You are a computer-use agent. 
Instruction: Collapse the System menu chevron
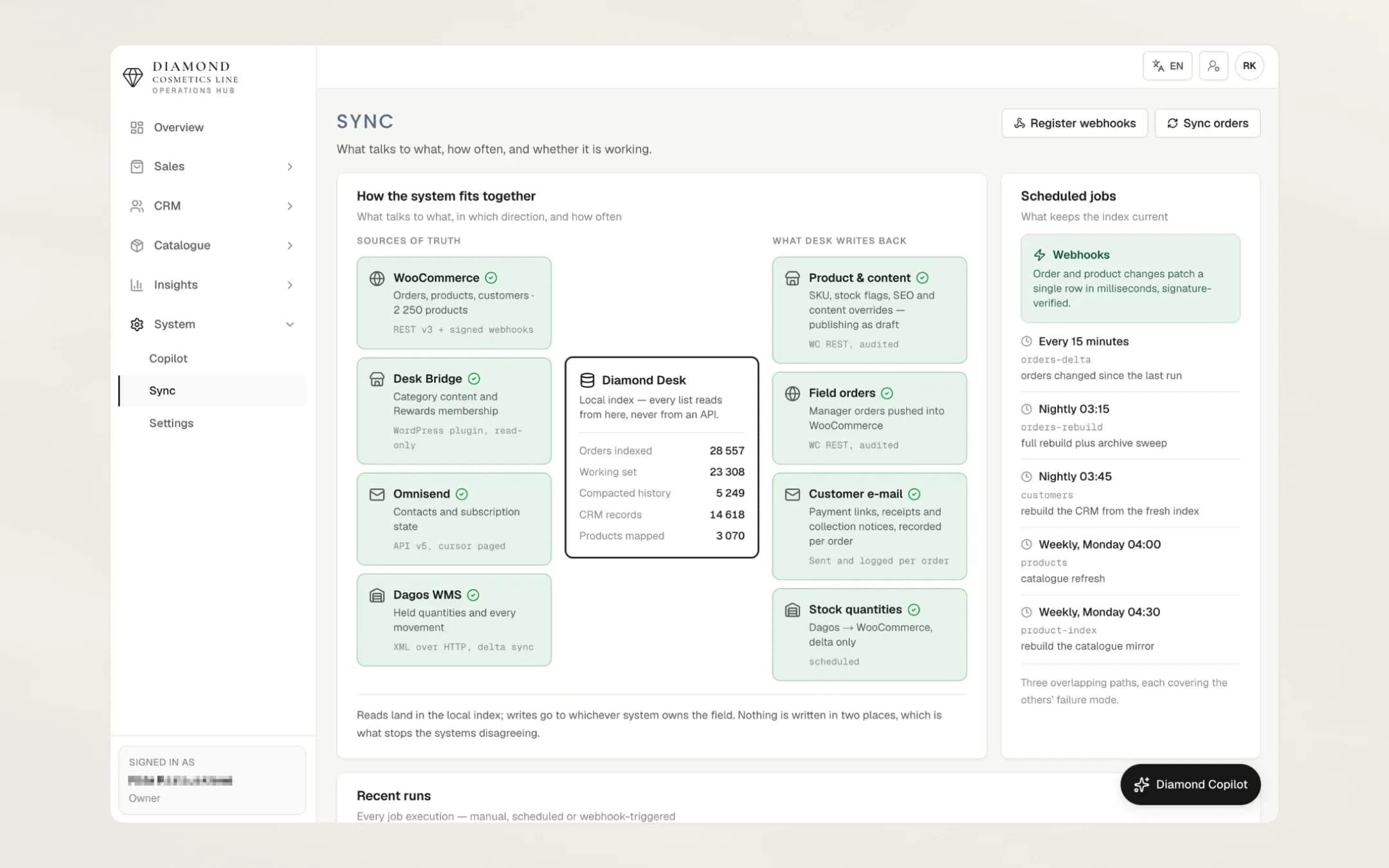coord(290,325)
